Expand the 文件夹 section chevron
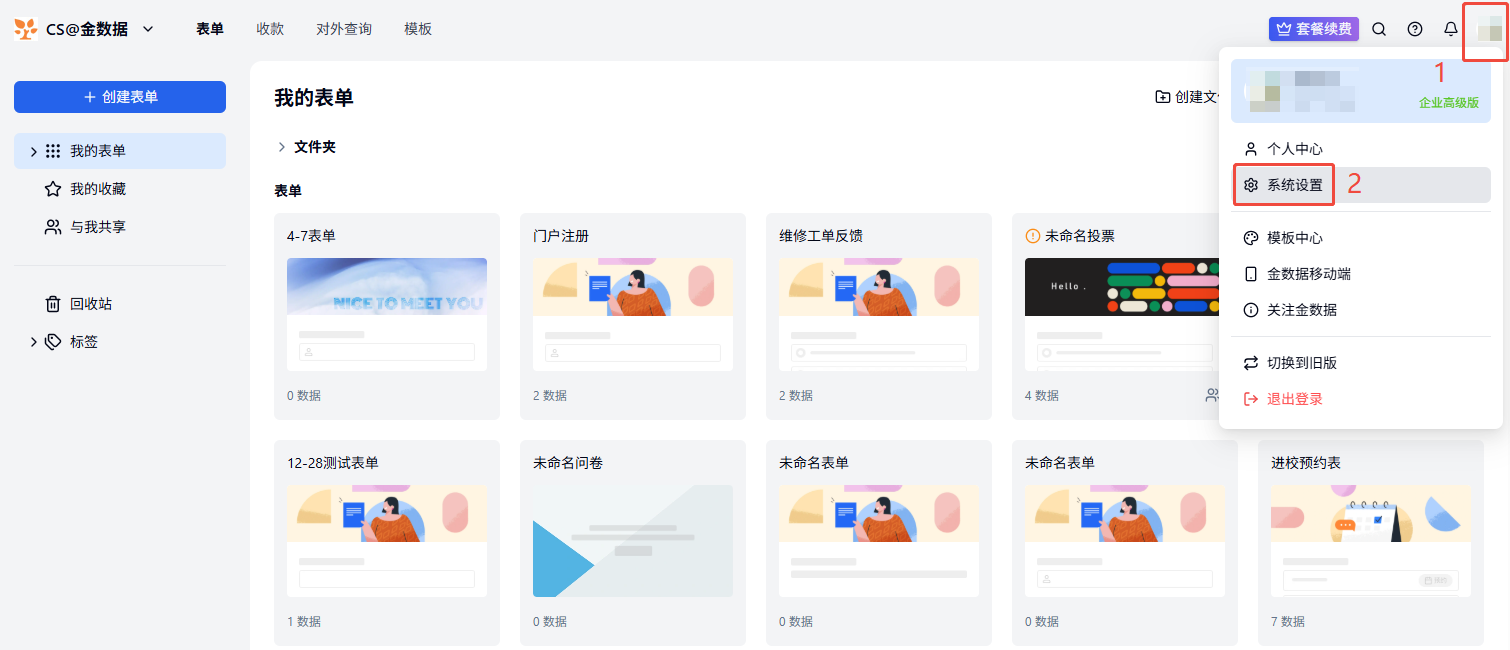Image resolution: width=1510 pixels, height=650 pixels. click(282, 147)
